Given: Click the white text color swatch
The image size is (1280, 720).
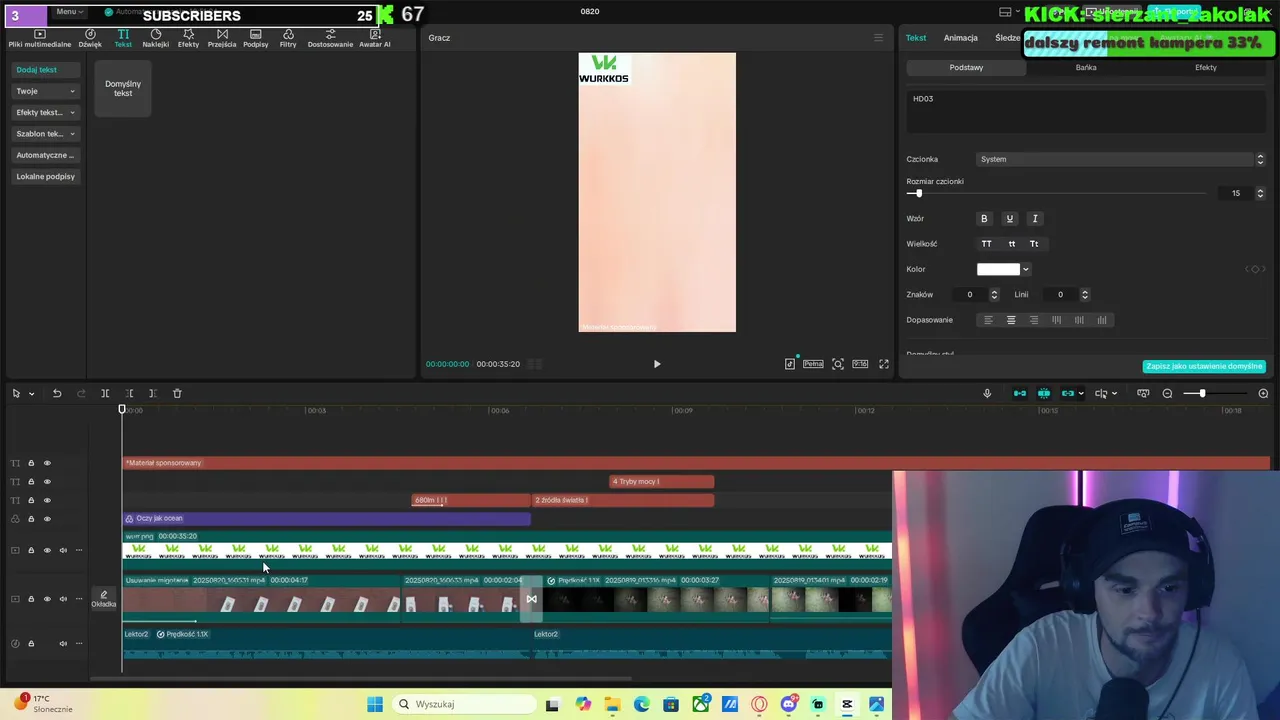Looking at the screenshot, I should [x=998, y=269].
